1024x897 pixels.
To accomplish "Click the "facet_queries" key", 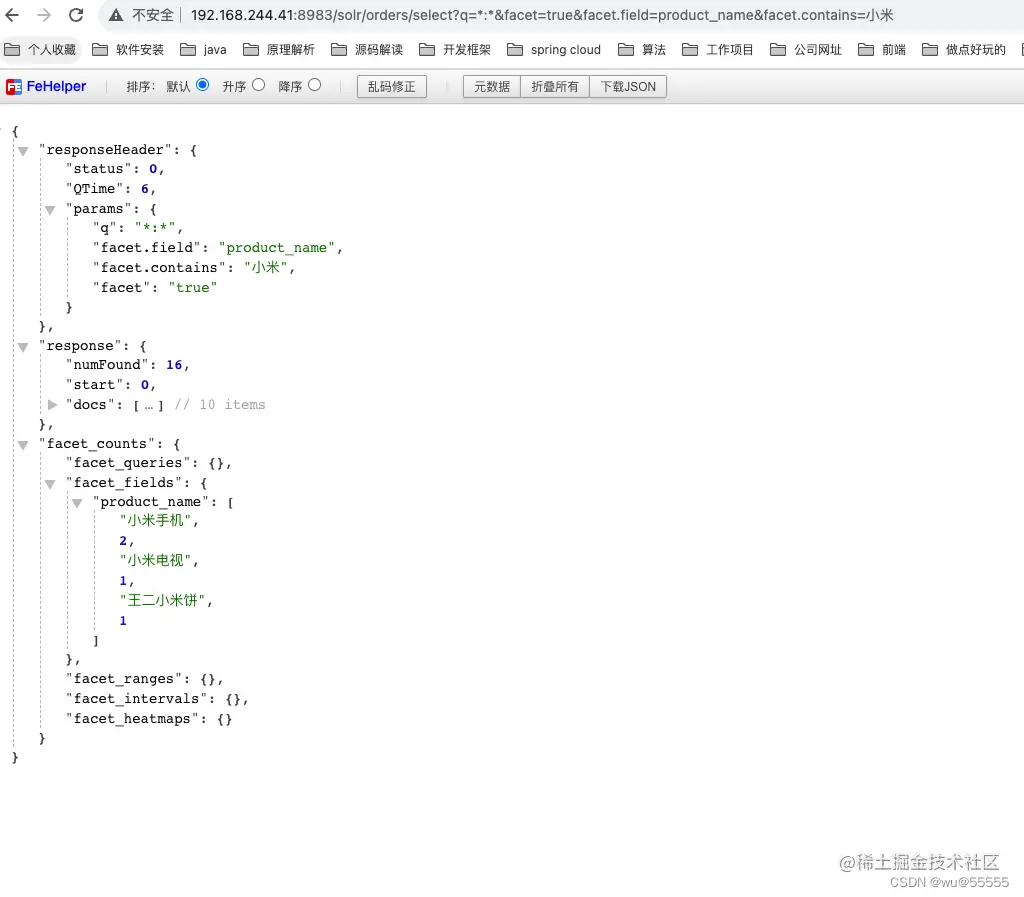I will [x=128, y=463].
